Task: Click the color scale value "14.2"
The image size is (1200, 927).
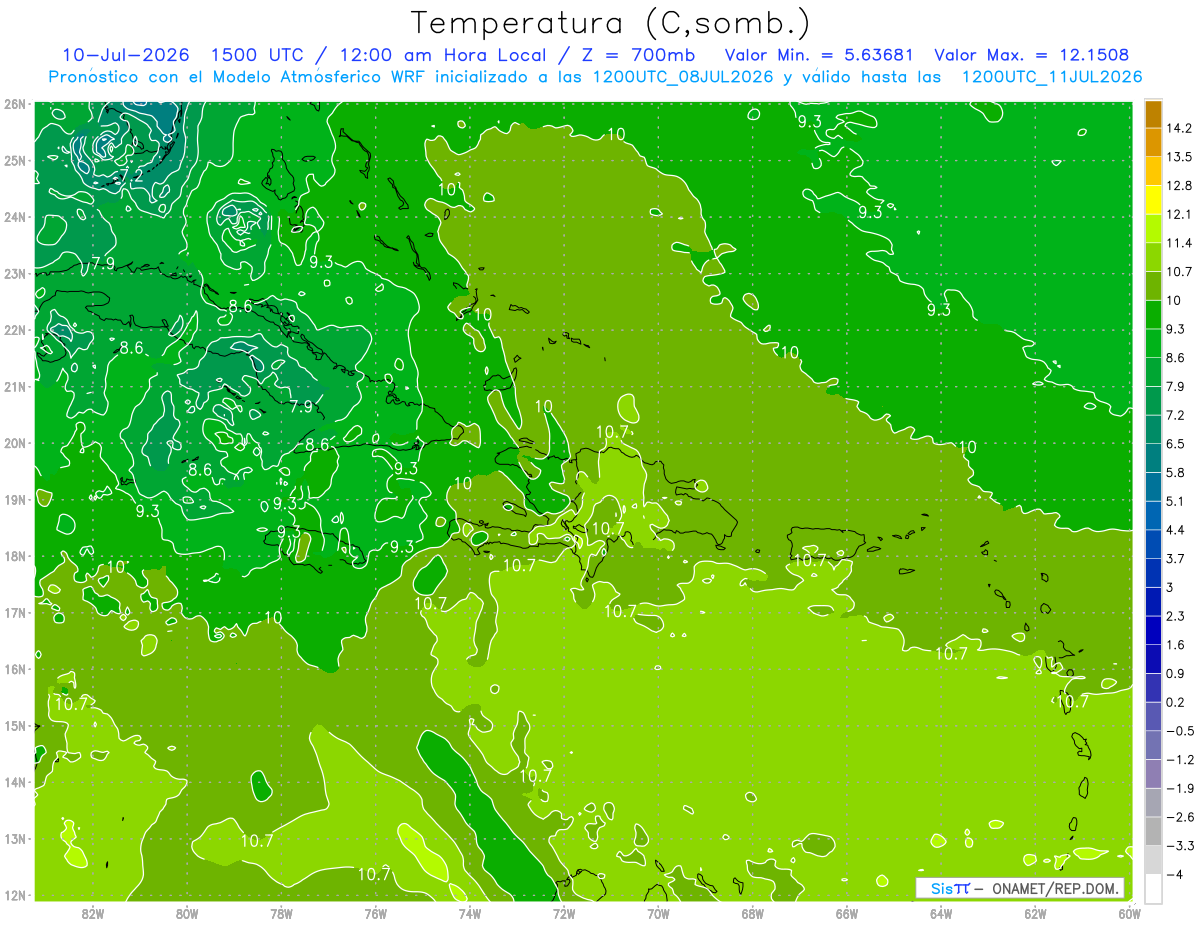Action: point(1180,128)
